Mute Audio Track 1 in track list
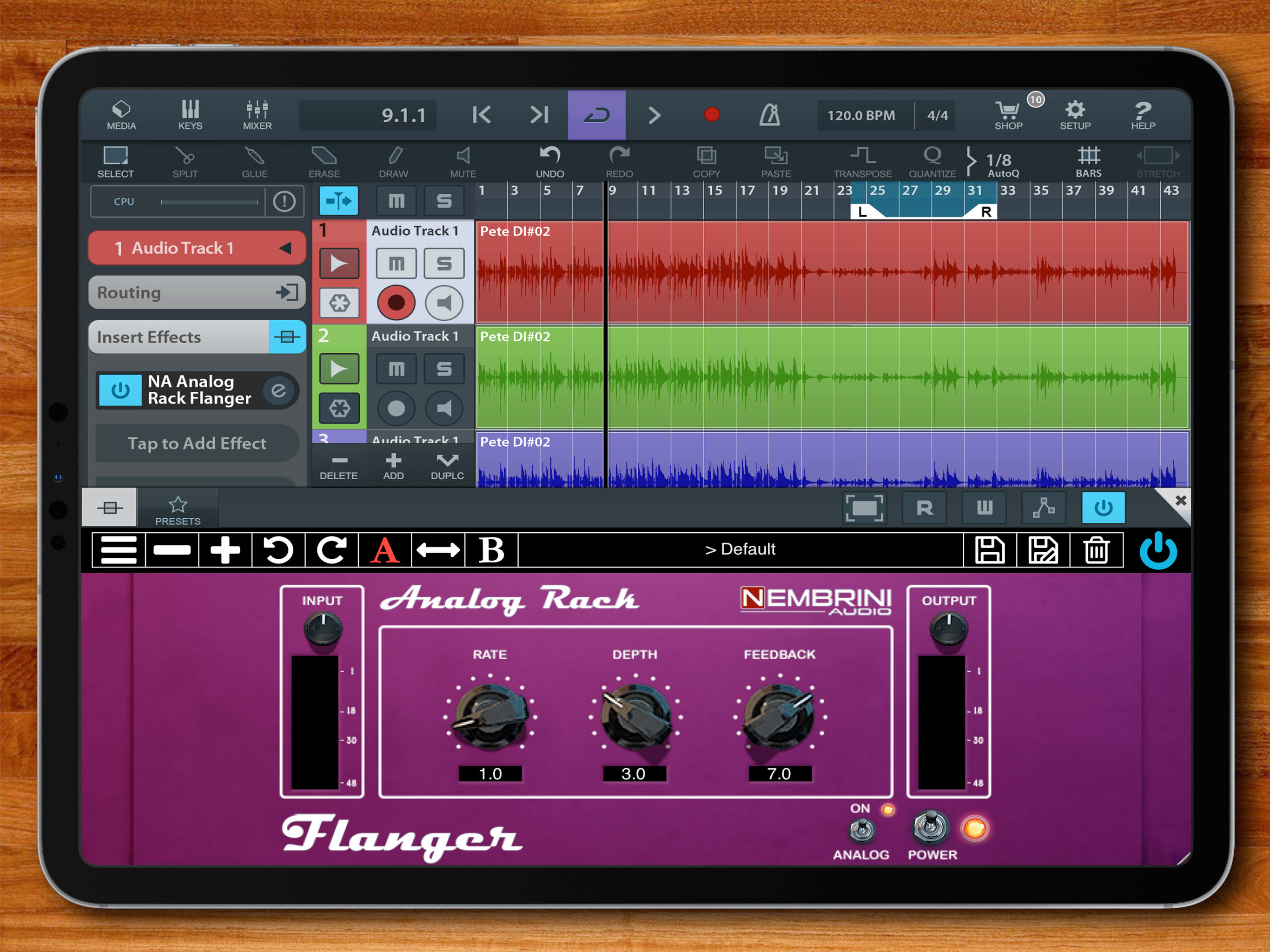The width and height of the screenshot is (1270, 952). (x=396, y=264)
